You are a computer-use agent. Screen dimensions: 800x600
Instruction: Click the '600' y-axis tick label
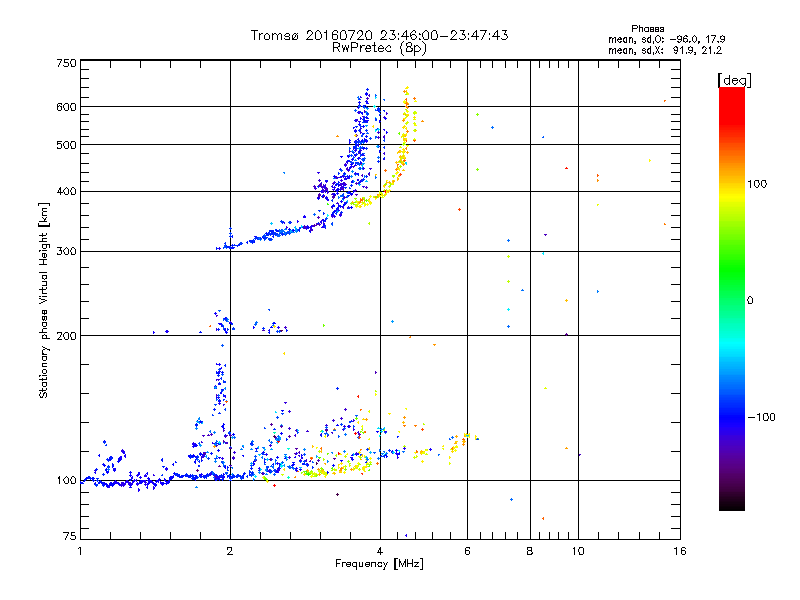point(66,107)
